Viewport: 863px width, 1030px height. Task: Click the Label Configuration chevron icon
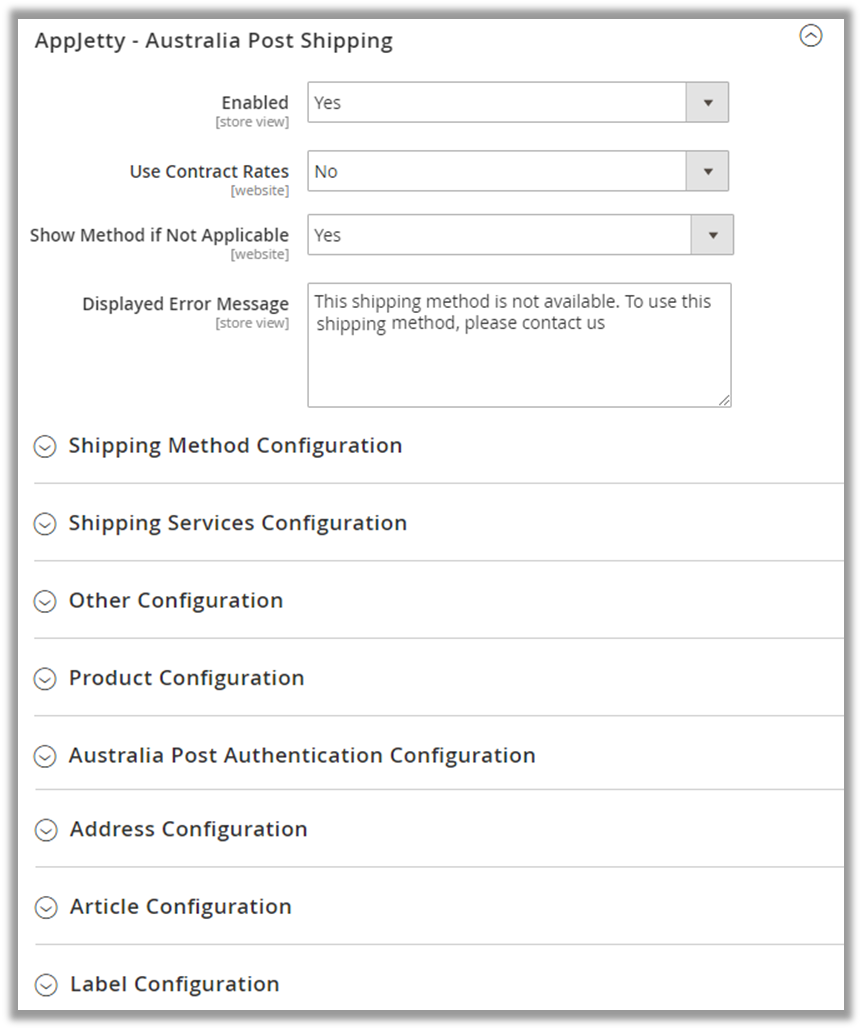(46, 985)
